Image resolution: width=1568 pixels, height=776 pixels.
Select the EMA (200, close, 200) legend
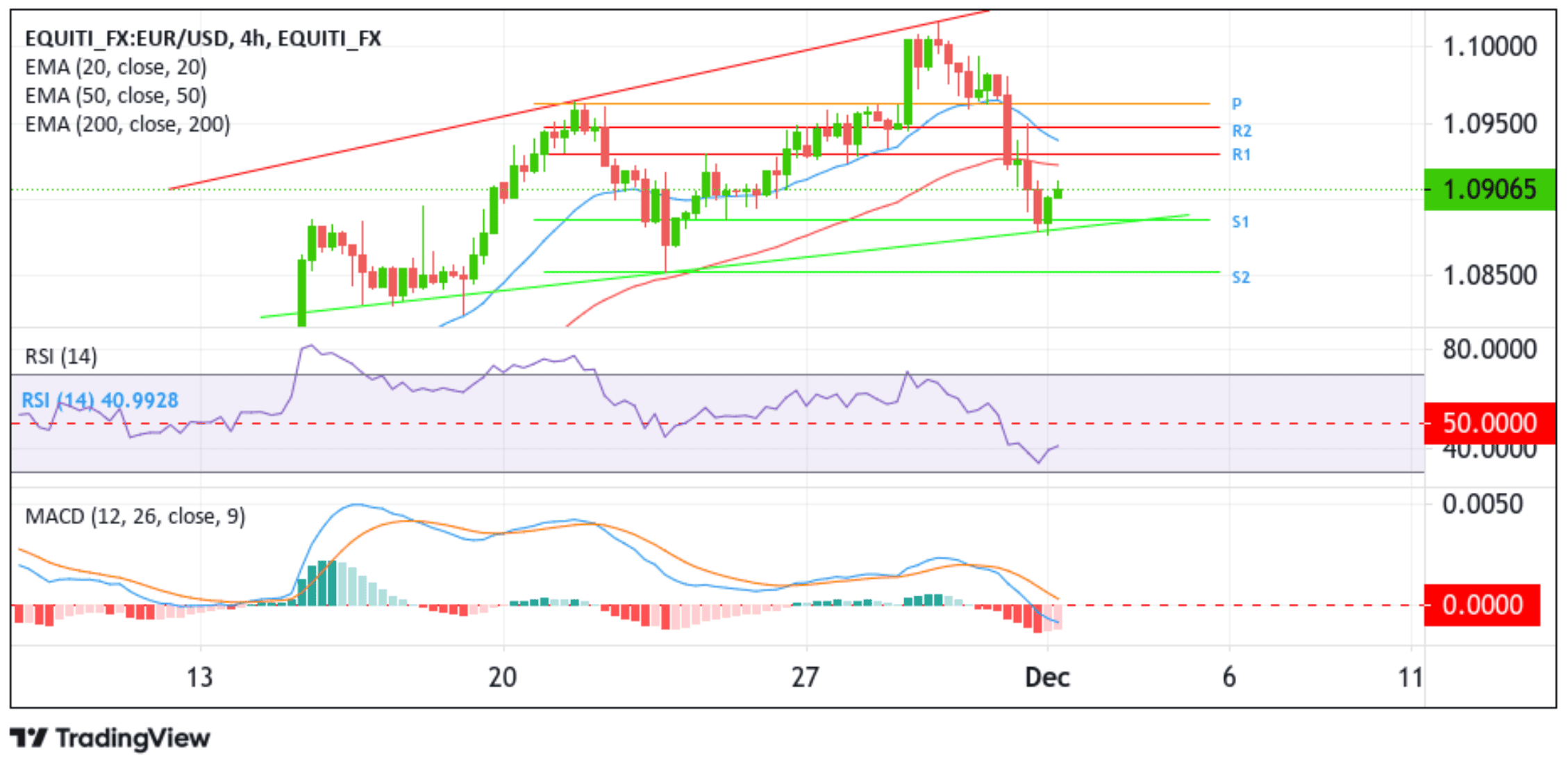coord(128,125)
